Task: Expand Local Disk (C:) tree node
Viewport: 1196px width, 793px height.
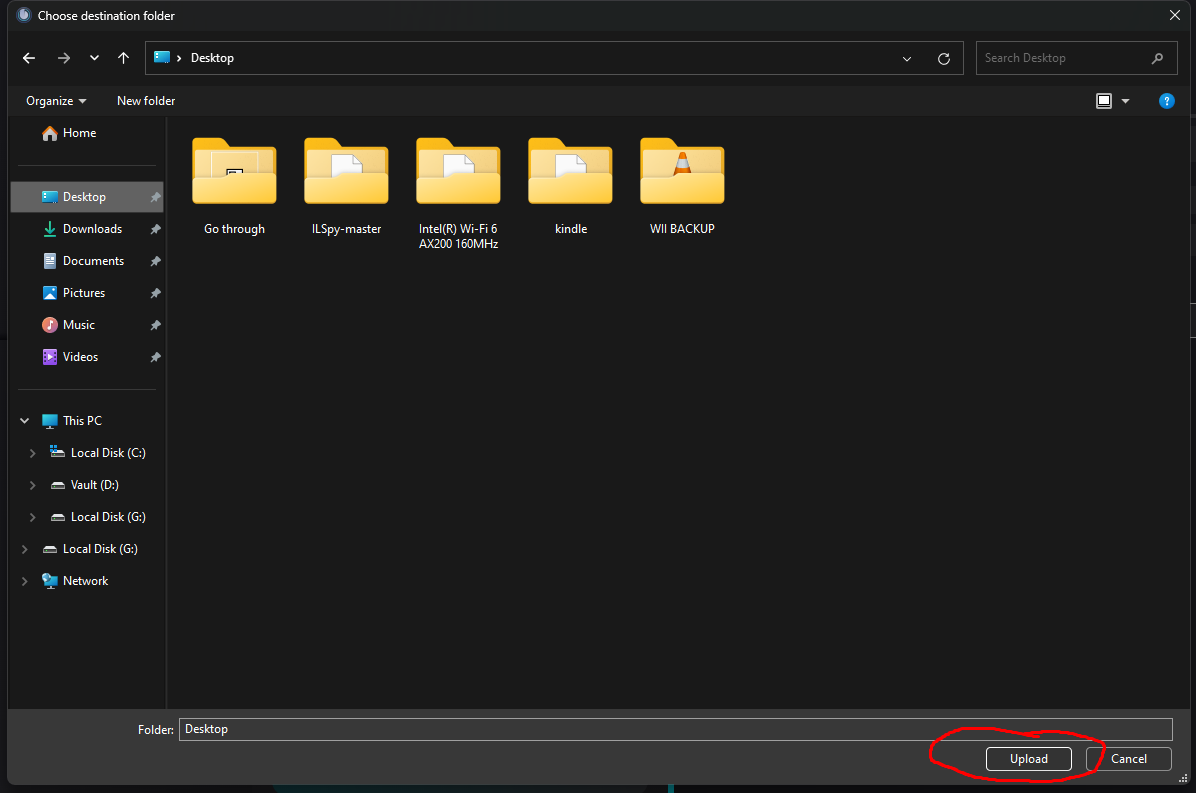Action: coord(33,453)
